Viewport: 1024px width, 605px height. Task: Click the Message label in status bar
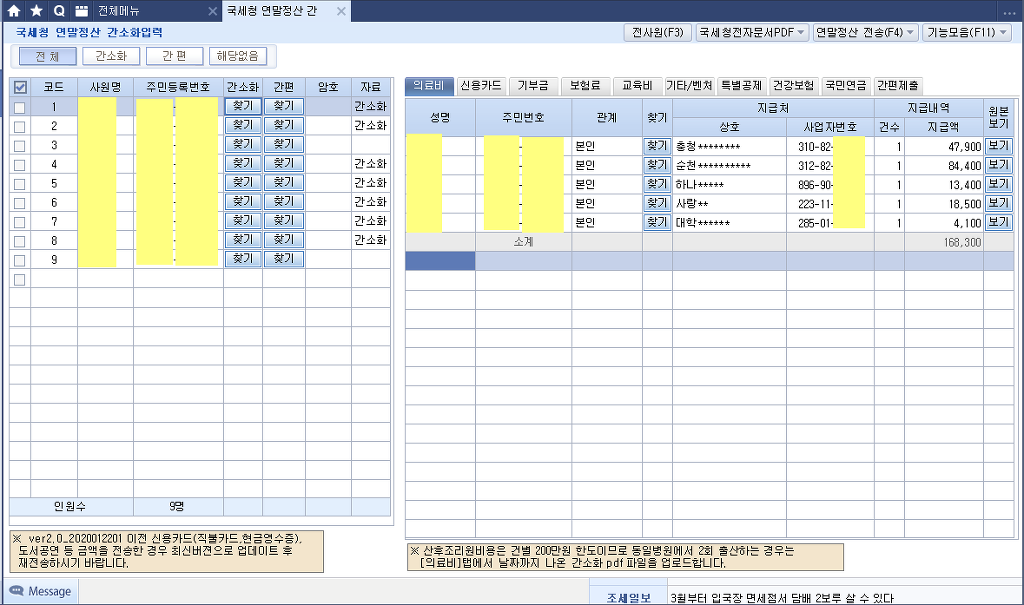pyautogui.click(x=50, y=591)
